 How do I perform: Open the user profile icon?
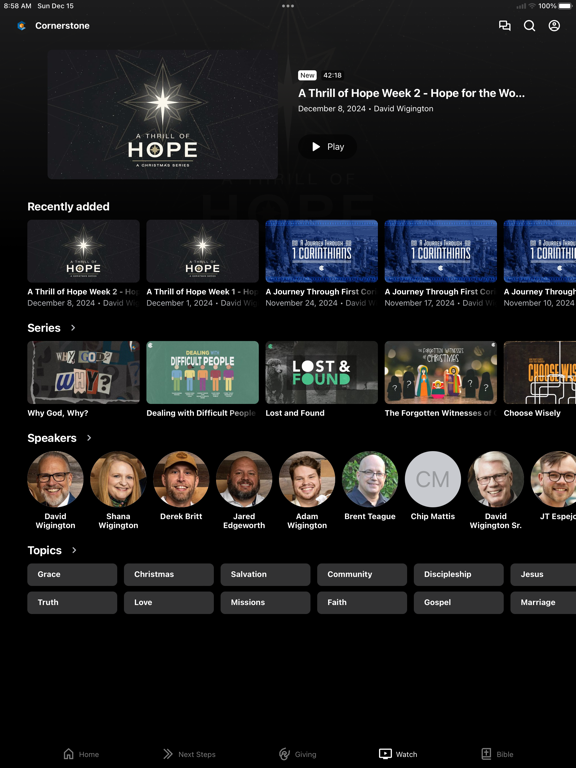pyautogui.click(x=554, y=25)
